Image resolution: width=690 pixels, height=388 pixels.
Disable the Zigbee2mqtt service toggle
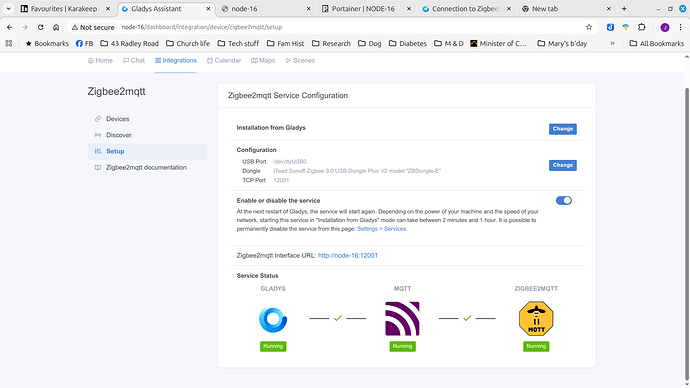point(564,201)
